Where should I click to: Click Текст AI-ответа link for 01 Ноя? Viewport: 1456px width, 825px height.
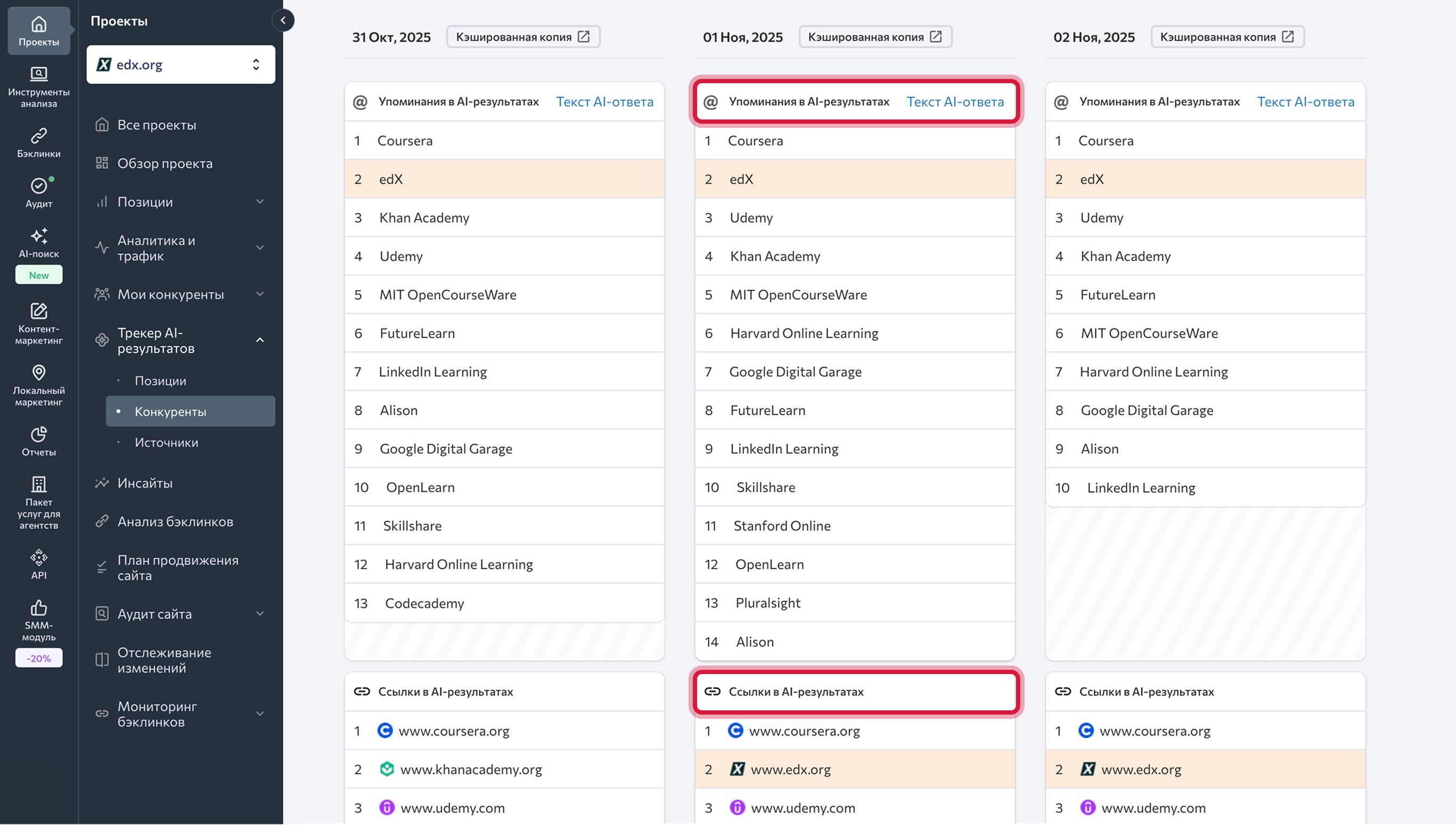(x=955, y=101)
